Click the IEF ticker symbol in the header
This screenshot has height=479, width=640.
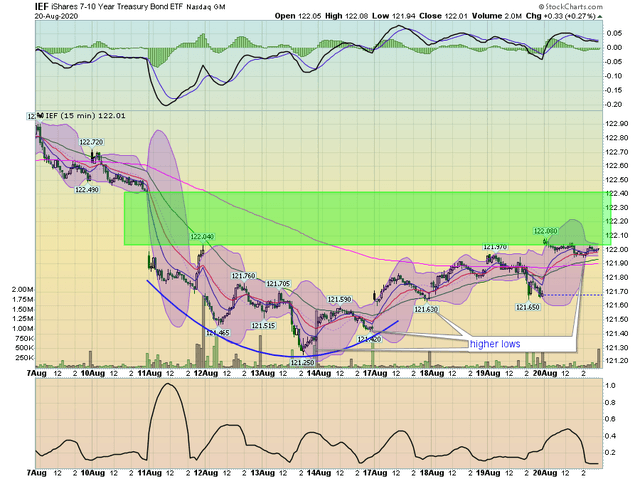coord(42,7)
